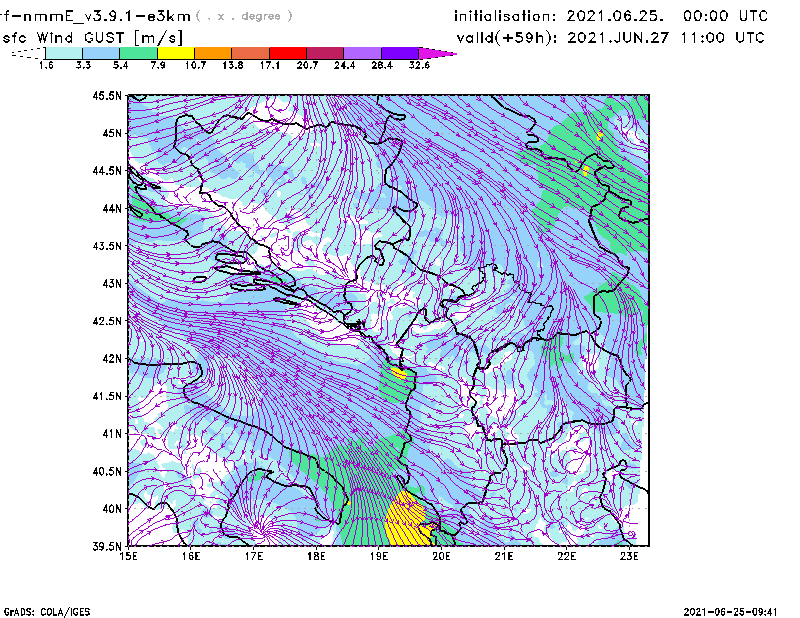Click the '00:00 UTC' initialisation time
800x618 pixels.
tap(726, 16)
